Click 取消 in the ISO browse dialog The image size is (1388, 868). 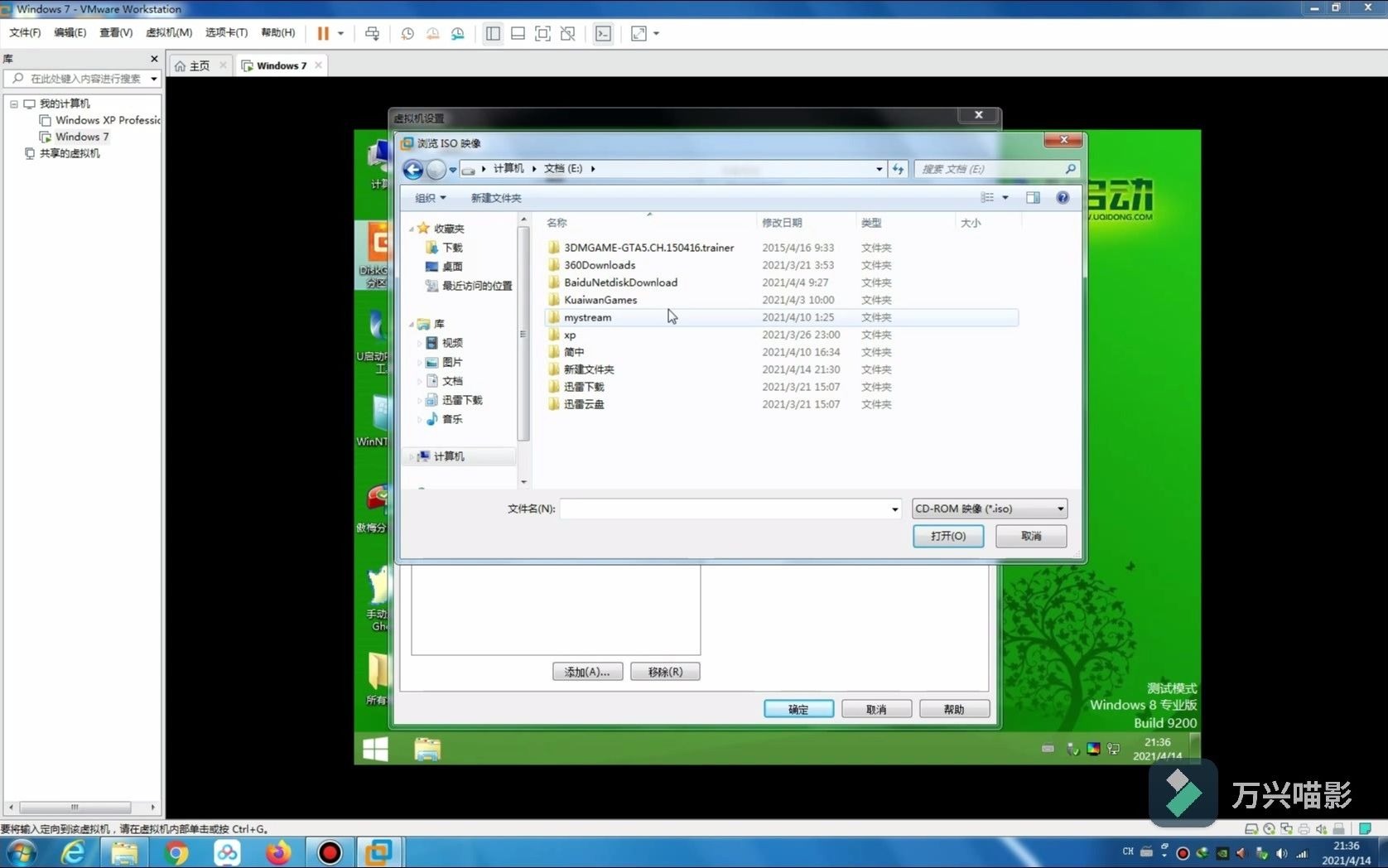(1031, 536)
